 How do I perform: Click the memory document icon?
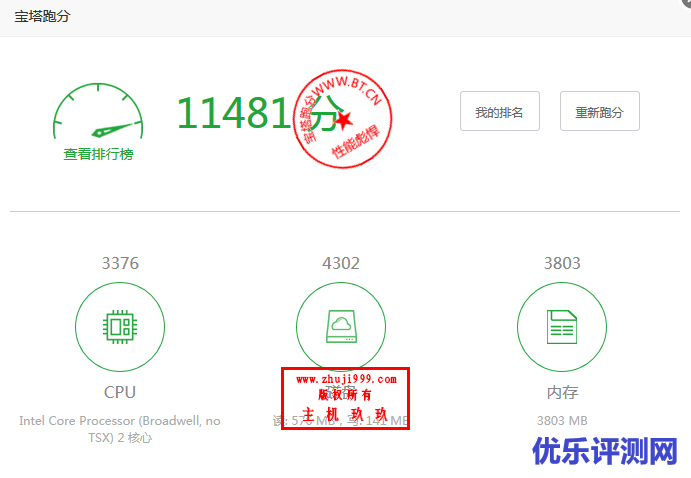pos(562,327)
